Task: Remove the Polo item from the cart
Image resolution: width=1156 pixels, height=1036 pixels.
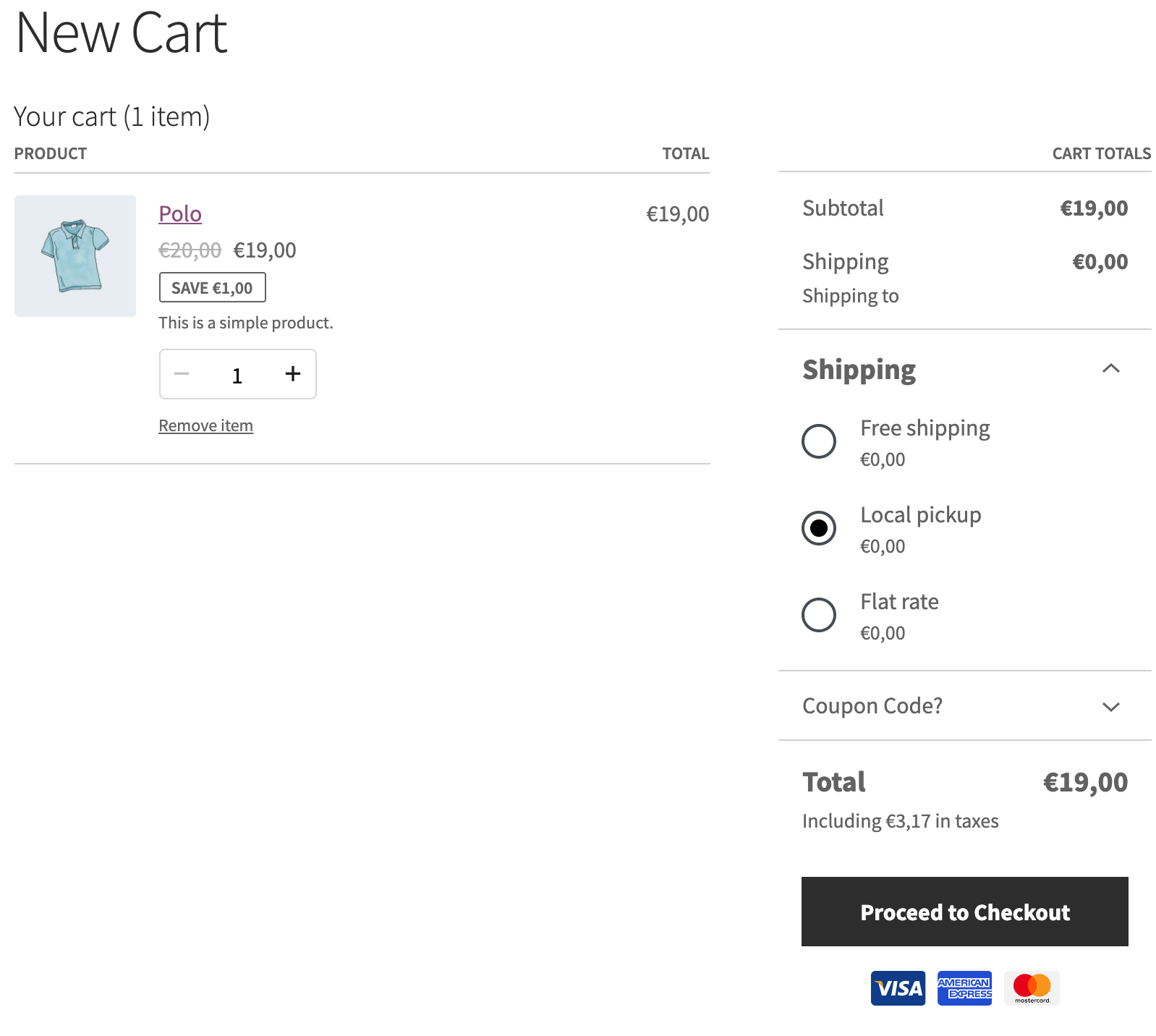Action: click(205, 425)
